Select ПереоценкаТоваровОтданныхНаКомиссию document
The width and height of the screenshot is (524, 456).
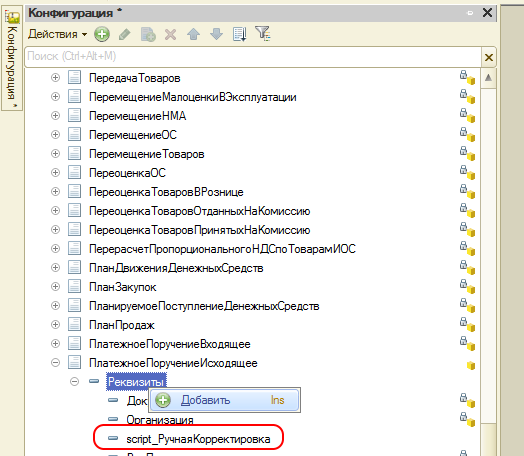pyautogui.click(x=200, y=211)
